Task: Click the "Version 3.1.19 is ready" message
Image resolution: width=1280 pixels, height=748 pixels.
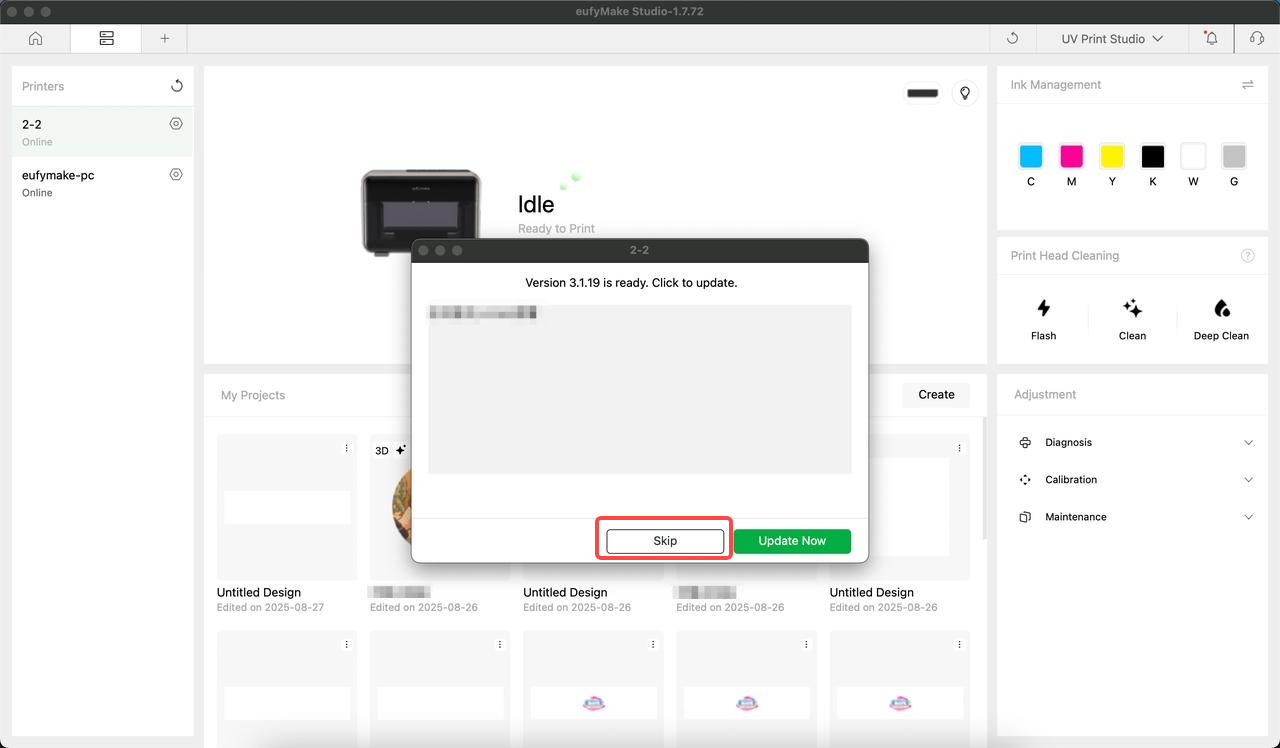Action: pos(631,283)
